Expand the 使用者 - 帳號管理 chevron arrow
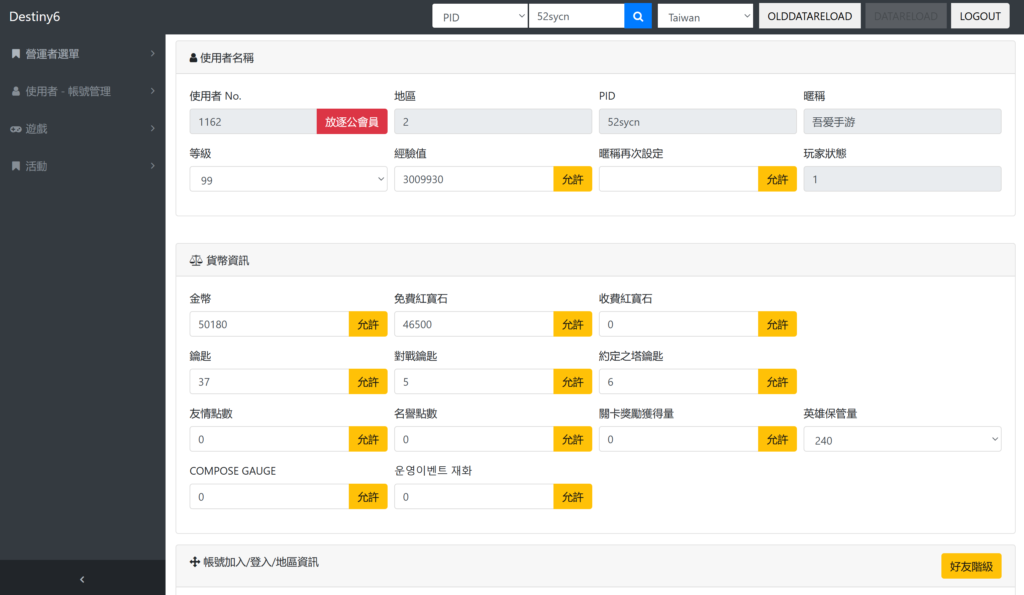Image resolution: width=1024 pixels, height=595 pixels. (x=152, y=91)
